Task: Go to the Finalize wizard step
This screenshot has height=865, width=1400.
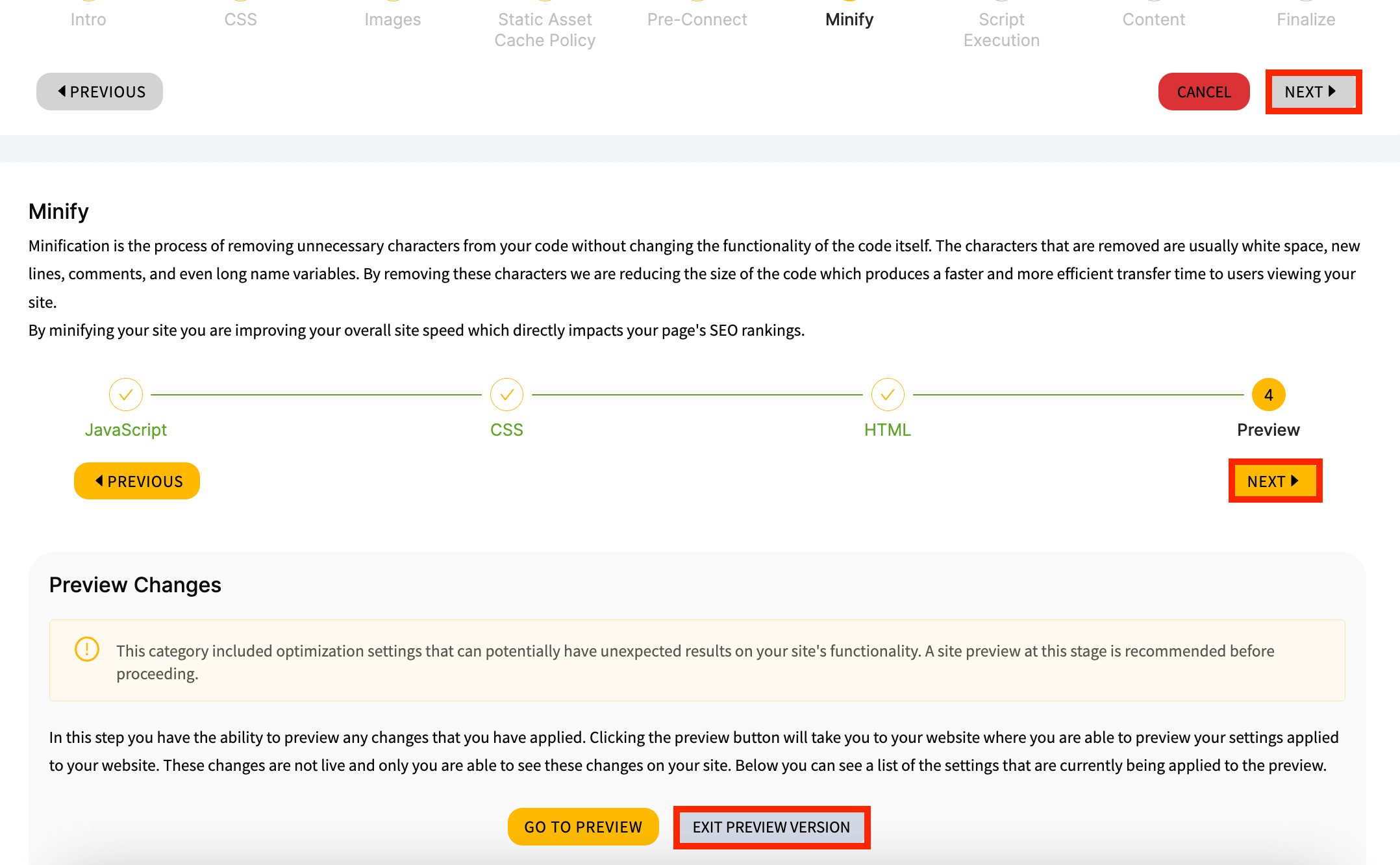Action: pos(1306,19)
